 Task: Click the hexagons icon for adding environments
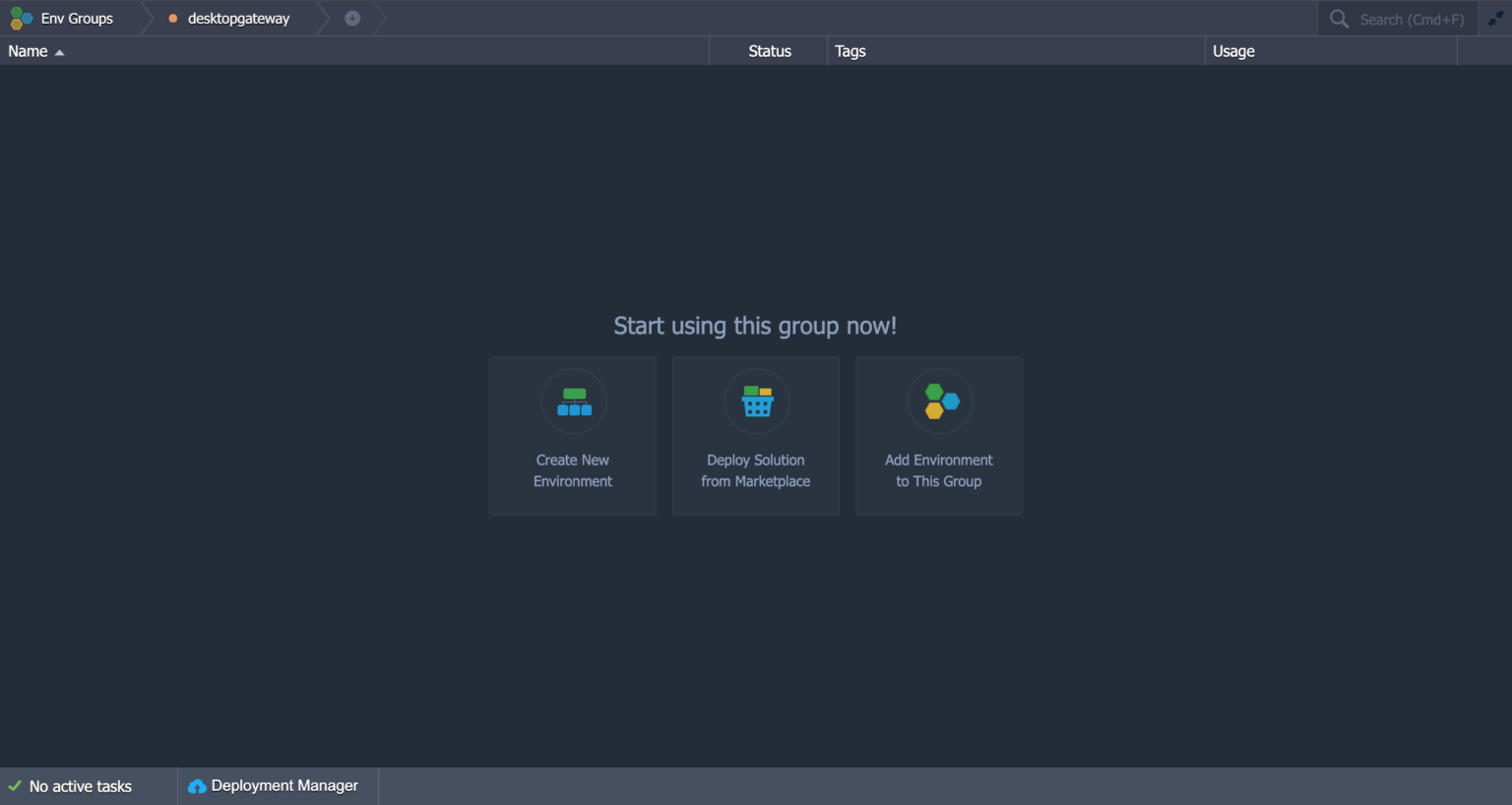[x=938, y=401]
